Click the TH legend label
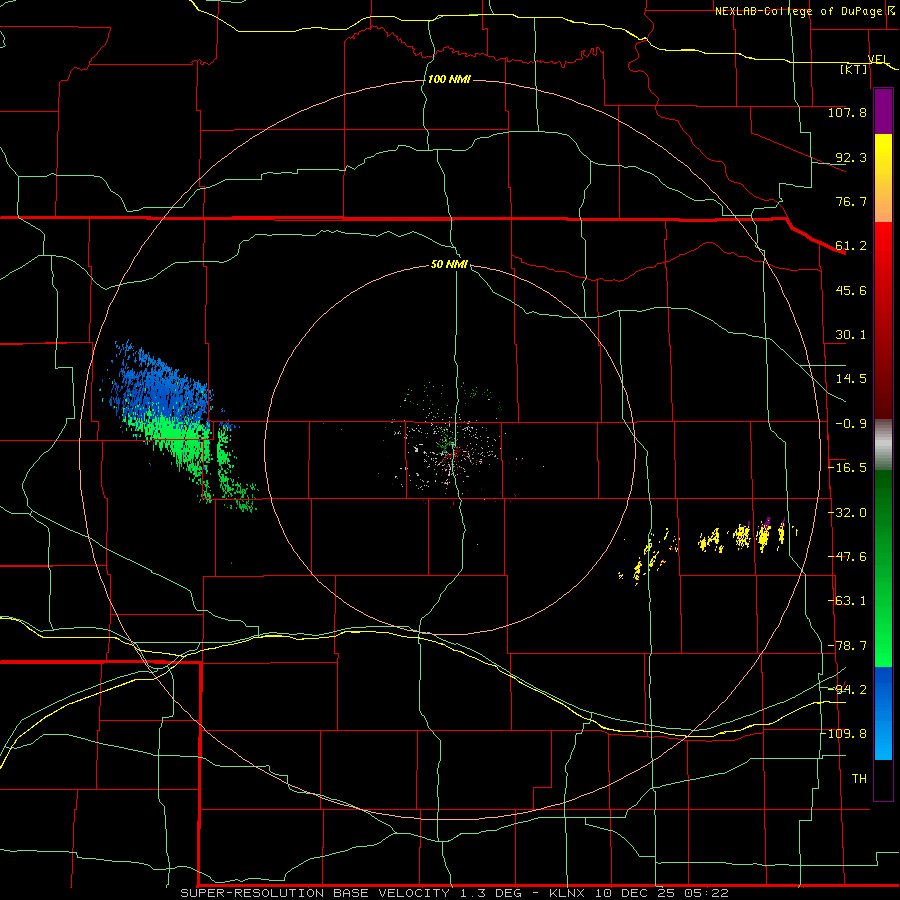 859,779
